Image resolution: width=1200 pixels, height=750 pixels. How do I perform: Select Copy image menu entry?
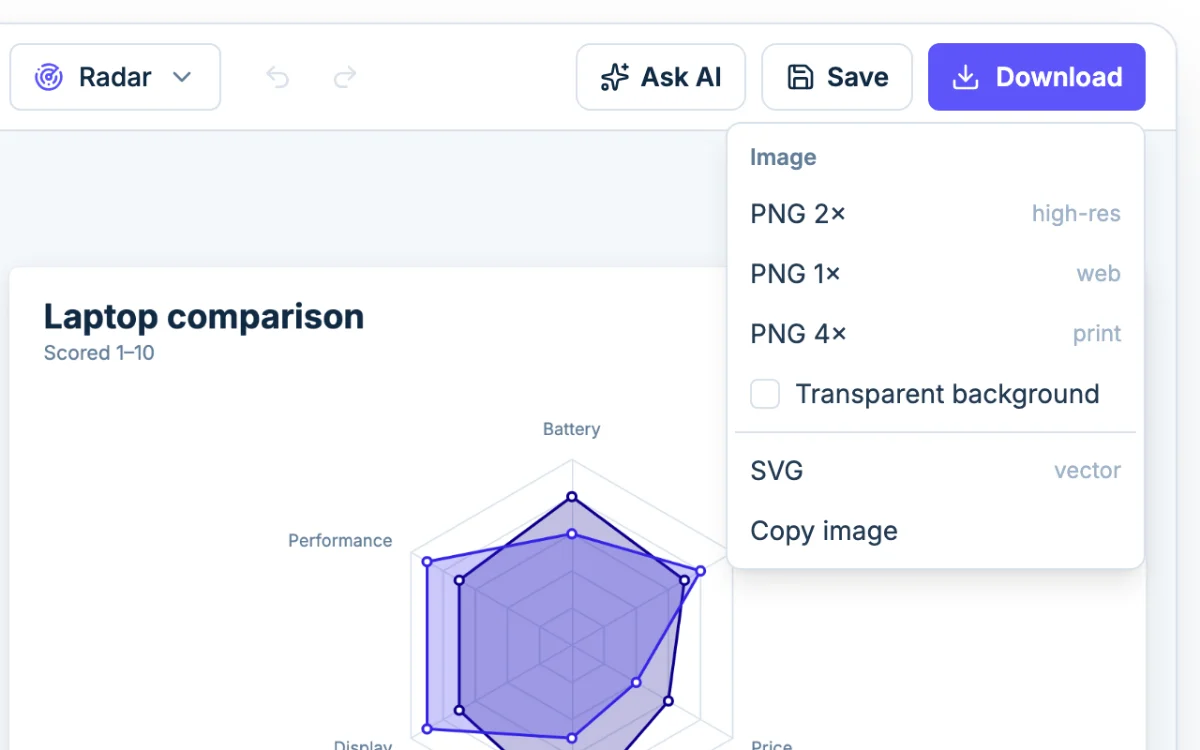point(935,531)
